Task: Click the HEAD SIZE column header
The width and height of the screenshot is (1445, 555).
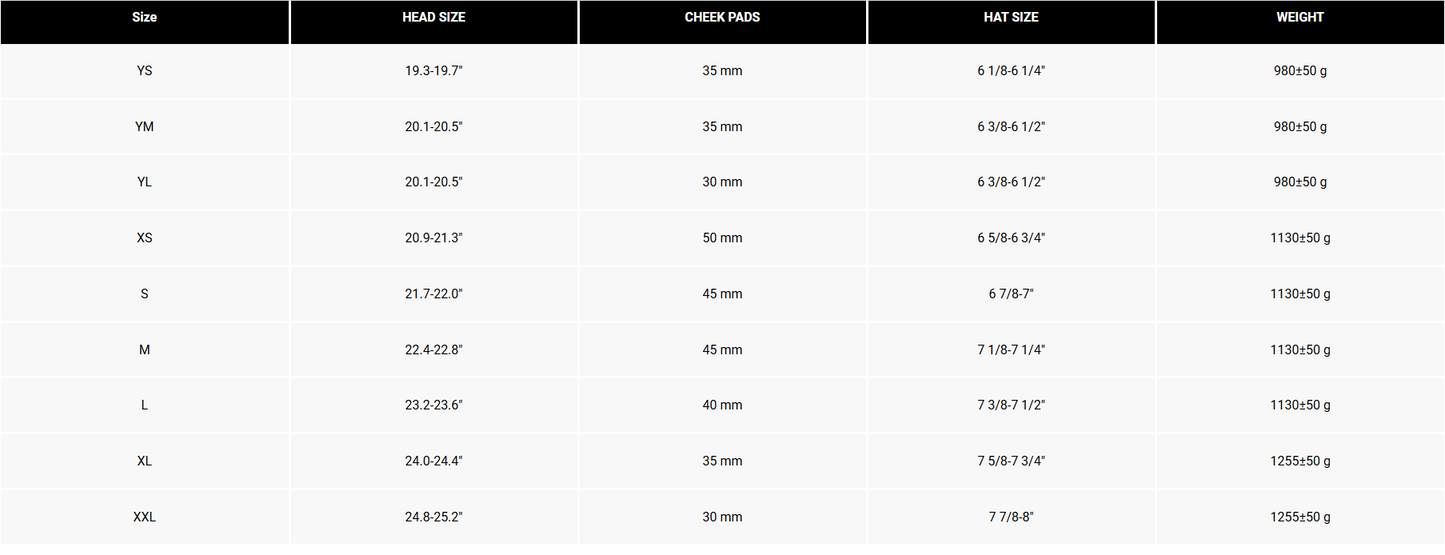Action: 433,18
